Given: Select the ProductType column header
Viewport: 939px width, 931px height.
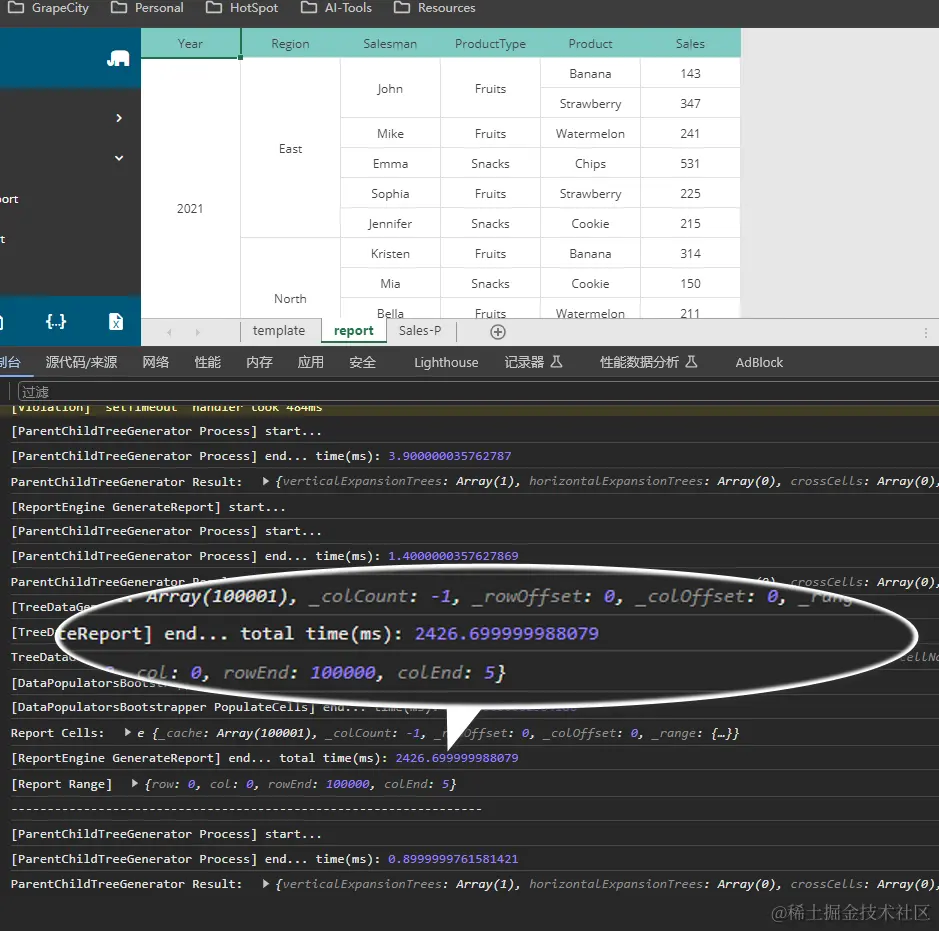Looking at the screenshot, I should click(x=490, y=43).
